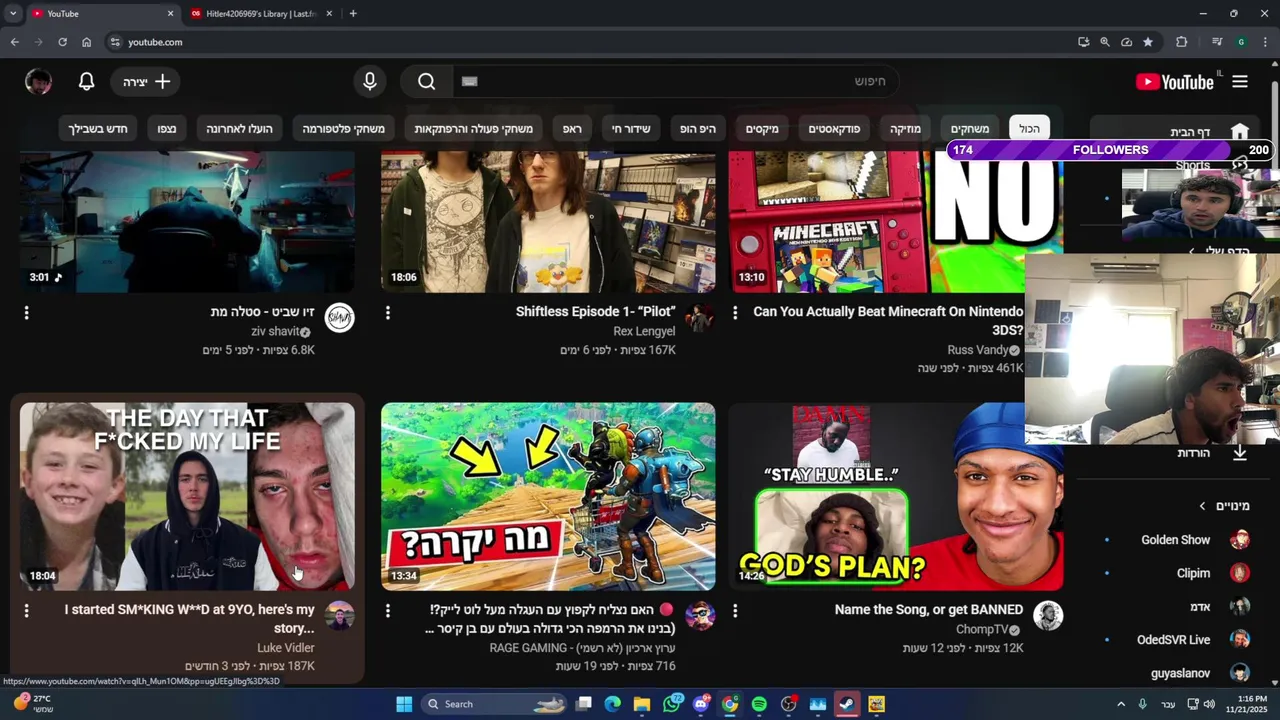The height and width of the screenshot is (720, 1280).
Task: Open Chrome's three-dot menu
Action: click(1265, 42)
